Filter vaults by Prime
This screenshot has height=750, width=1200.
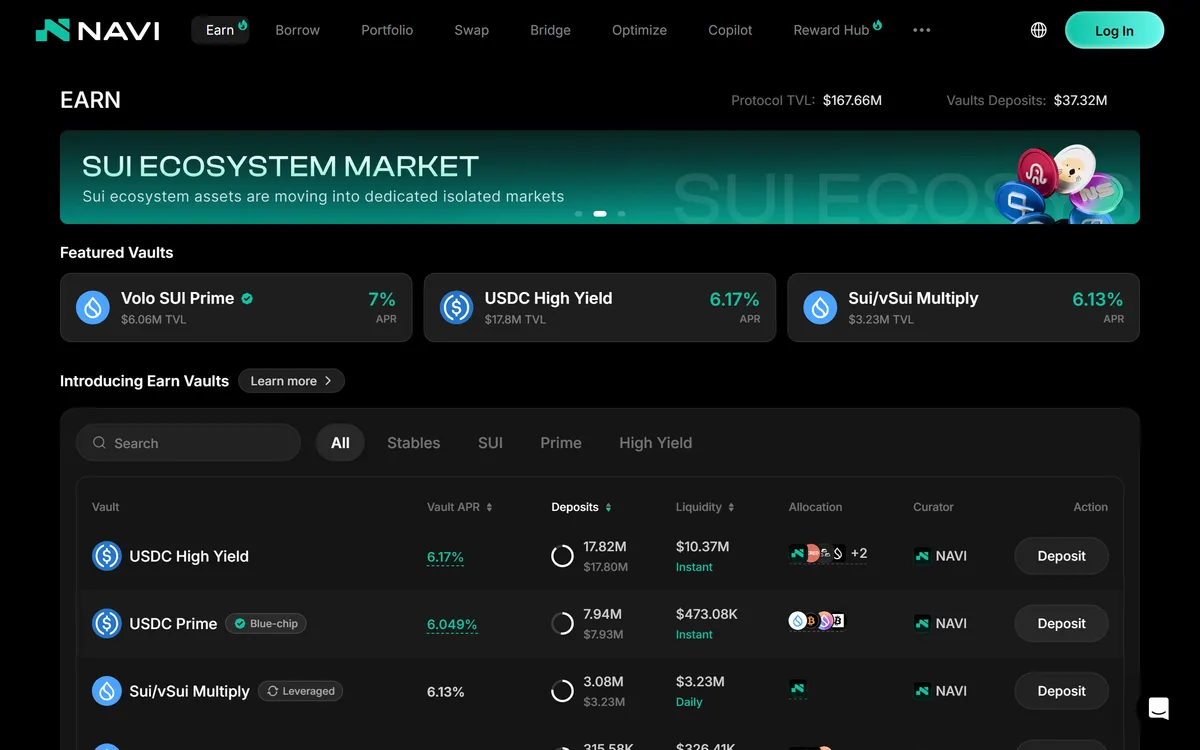pos(561,443)
